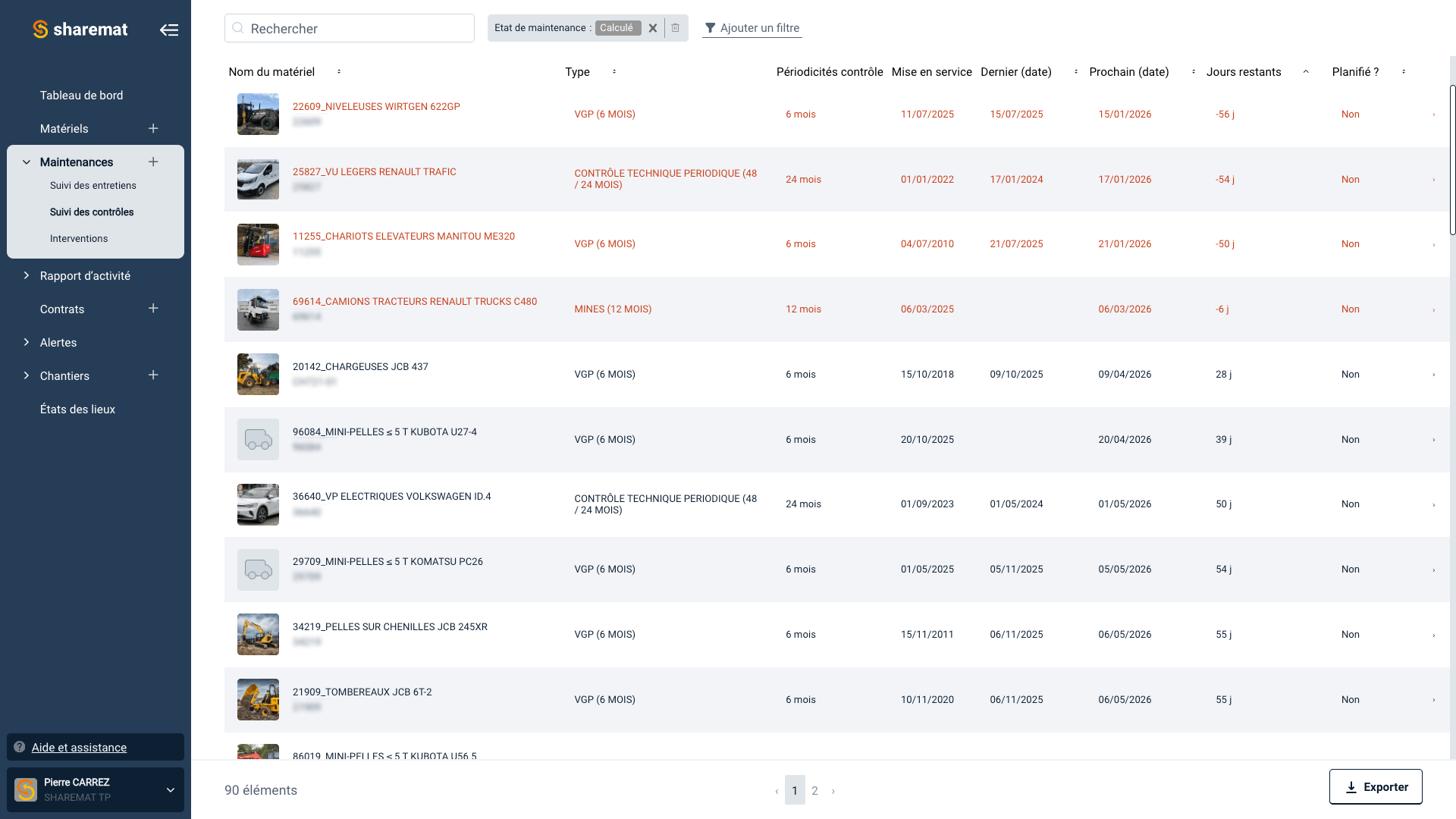Viewport: 1456px width, 819px height.
Task: Collapse the Maintenances section chevron
Action: click(25, 162)
